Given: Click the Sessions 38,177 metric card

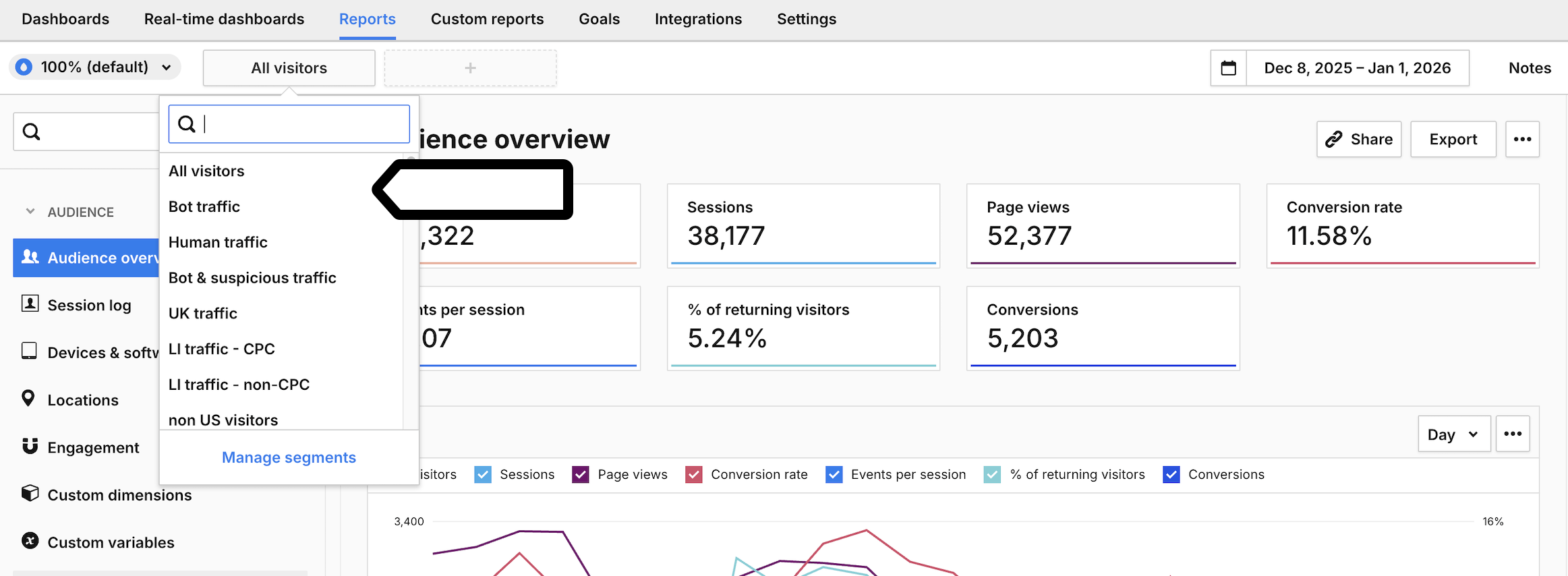Looking at the screenshot, I should 803,226.
